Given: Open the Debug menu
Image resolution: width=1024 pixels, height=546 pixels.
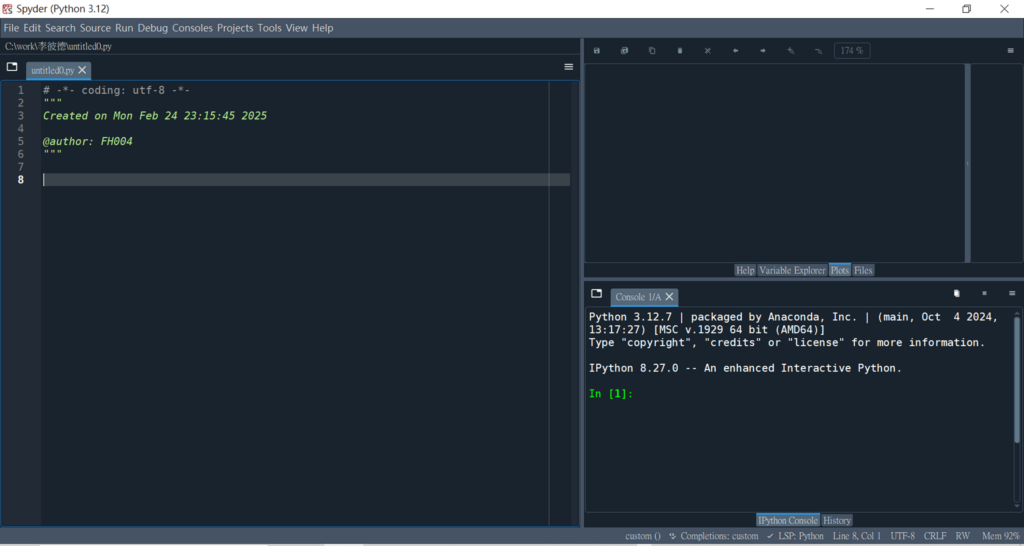Looking at the screenshot, I should point(152,28).
